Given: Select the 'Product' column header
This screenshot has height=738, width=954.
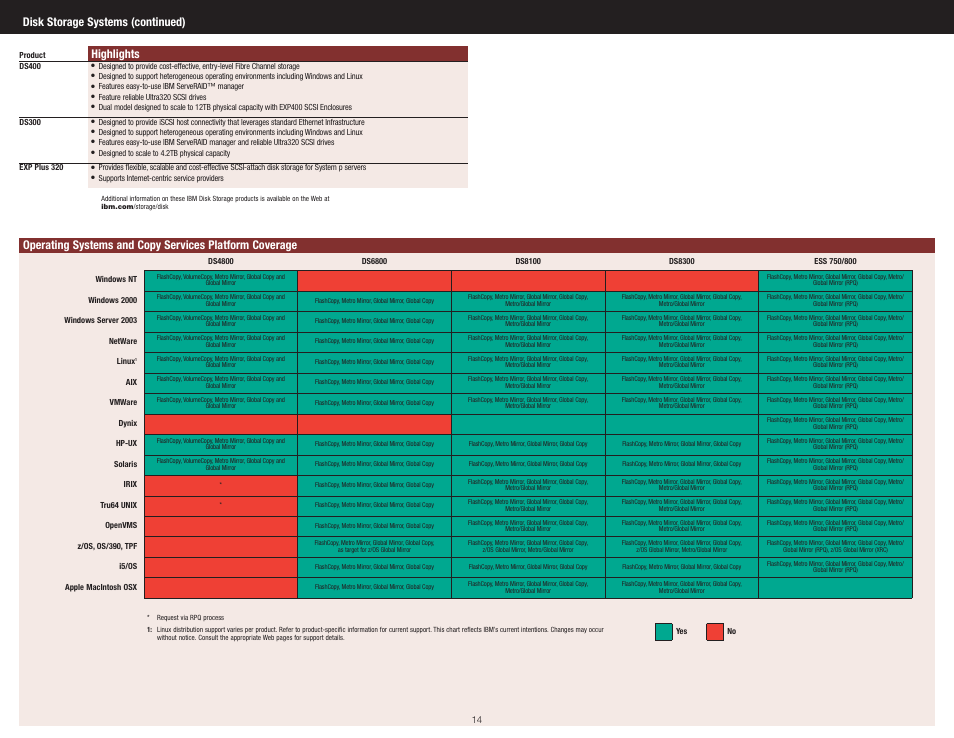Looking at the screenshot, I should point(32,55).
